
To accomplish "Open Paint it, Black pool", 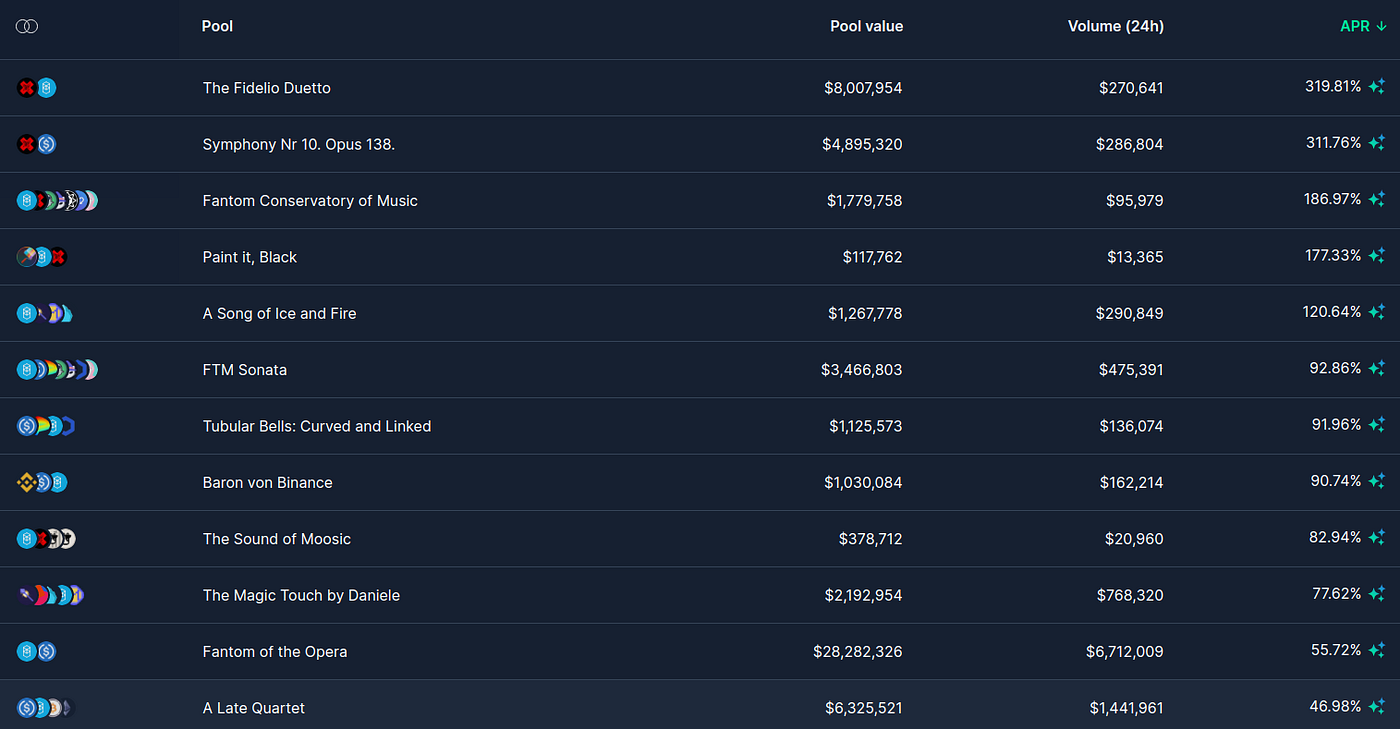I will [x=249, y=257].
